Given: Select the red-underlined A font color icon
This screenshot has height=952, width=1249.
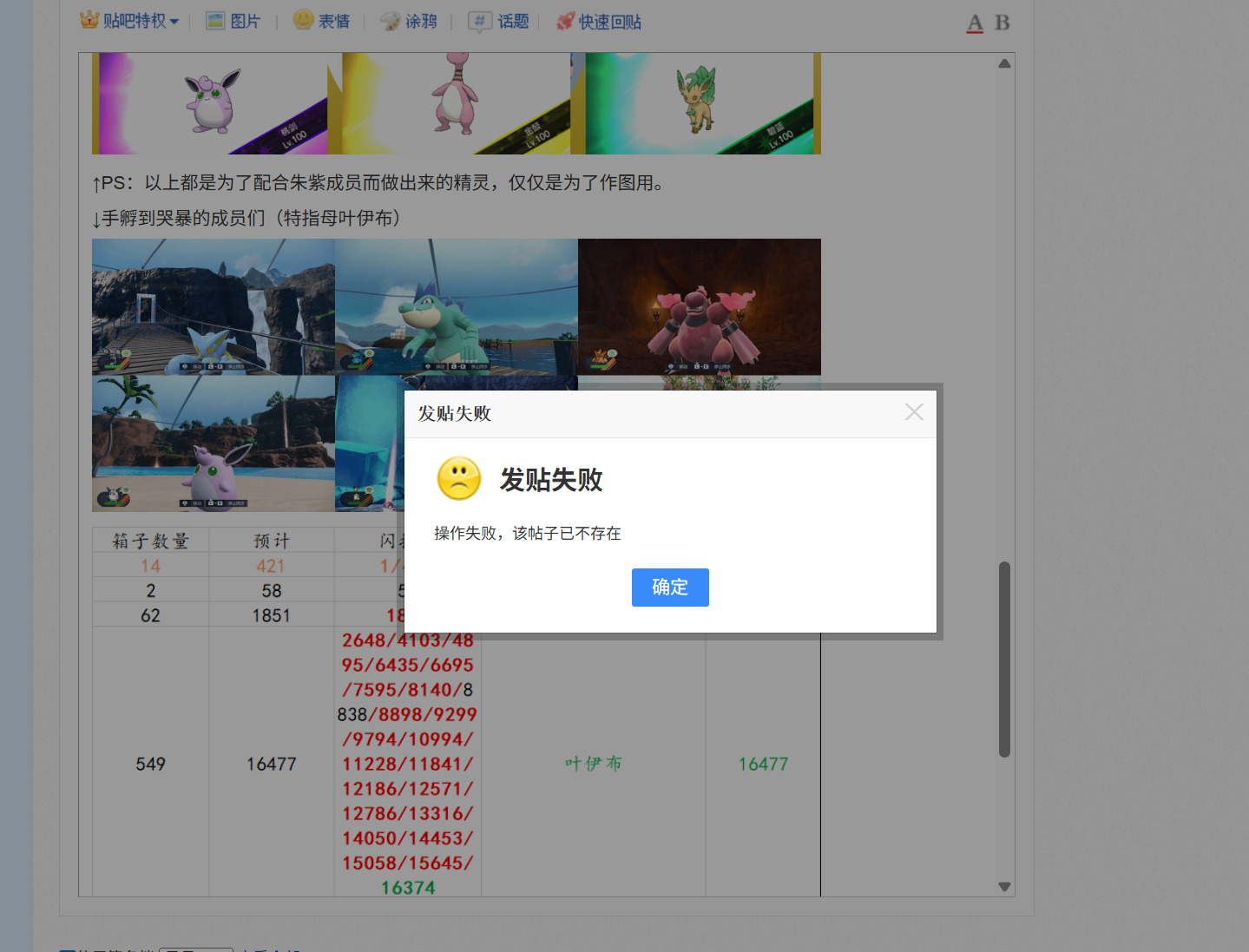Looking at the screenshot, I should (975, 23).
